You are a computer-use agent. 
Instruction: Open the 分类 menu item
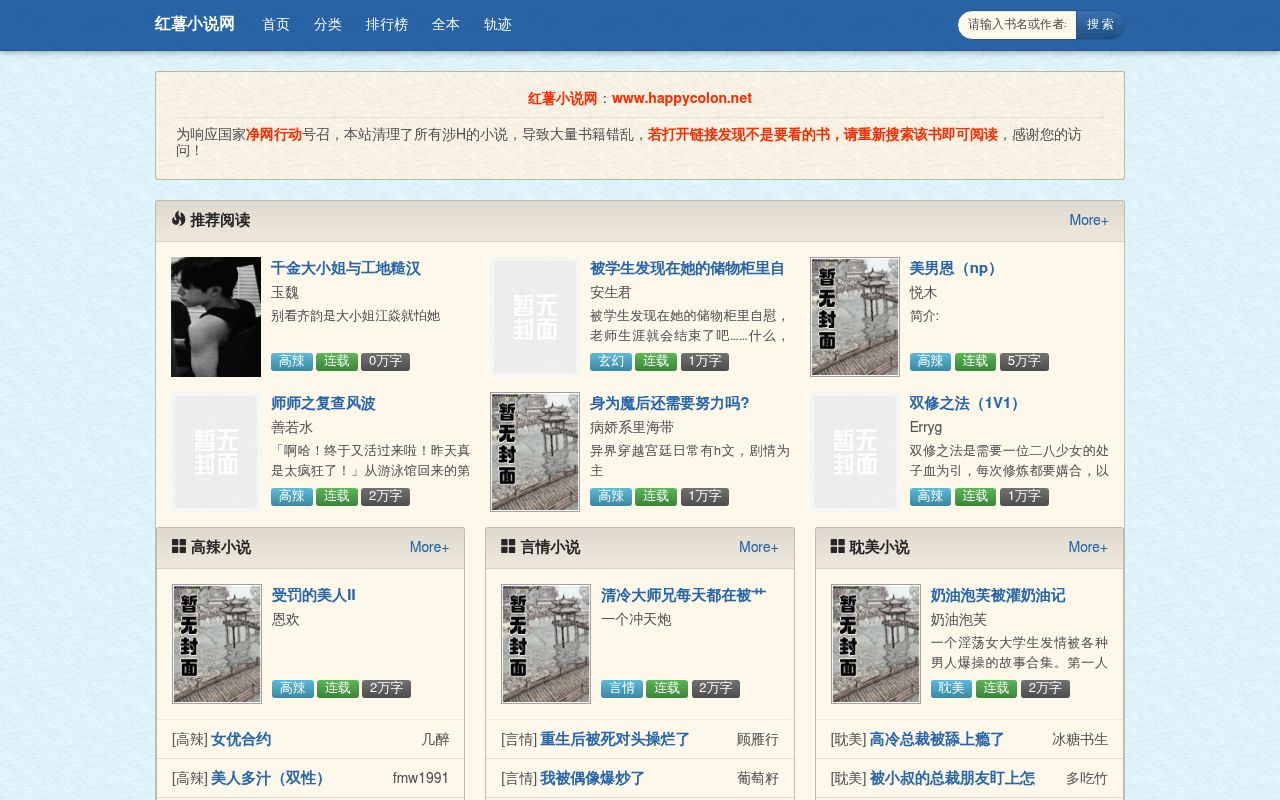pos(328,25)
